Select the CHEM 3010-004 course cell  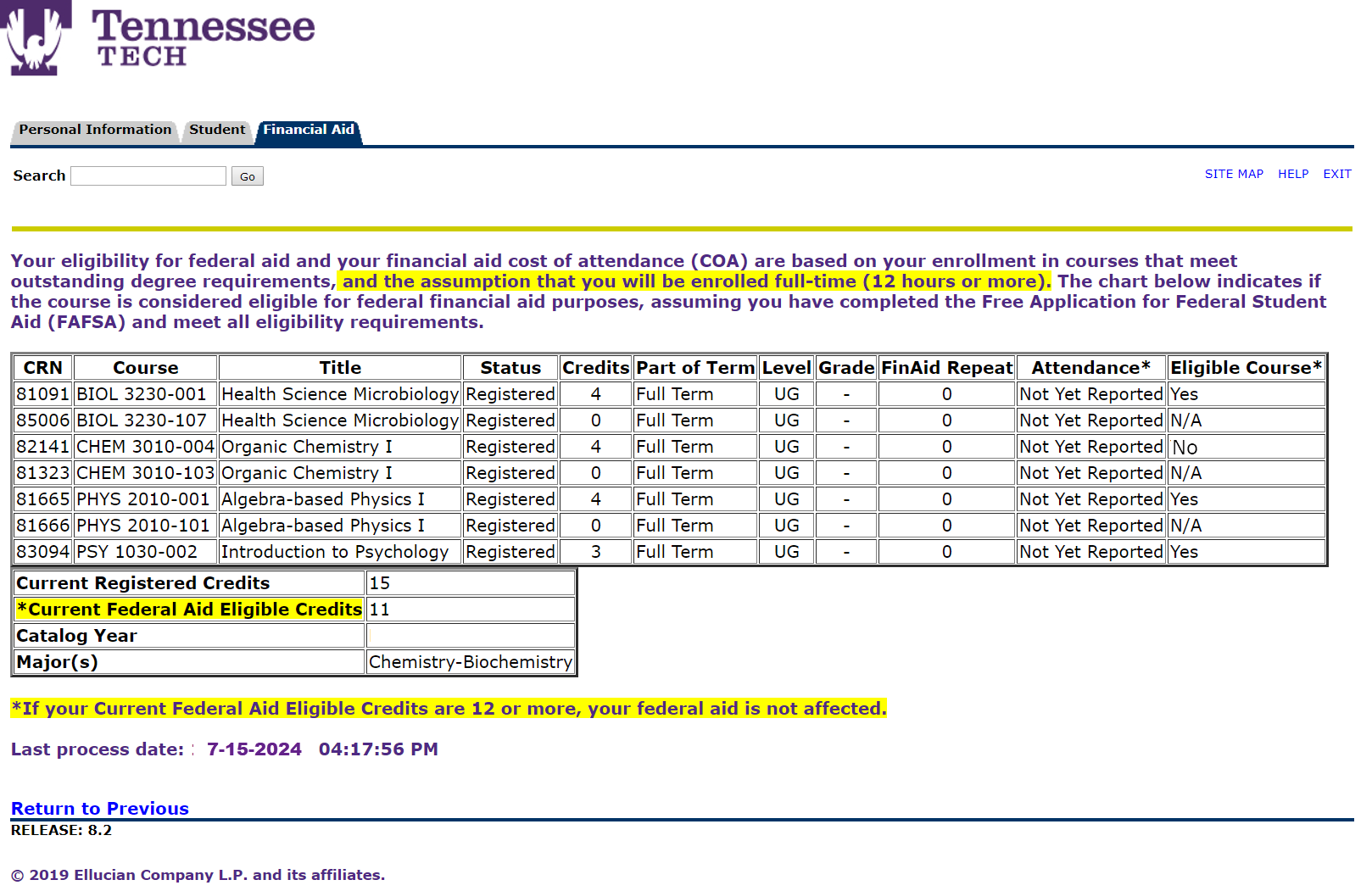click(145, 447)
